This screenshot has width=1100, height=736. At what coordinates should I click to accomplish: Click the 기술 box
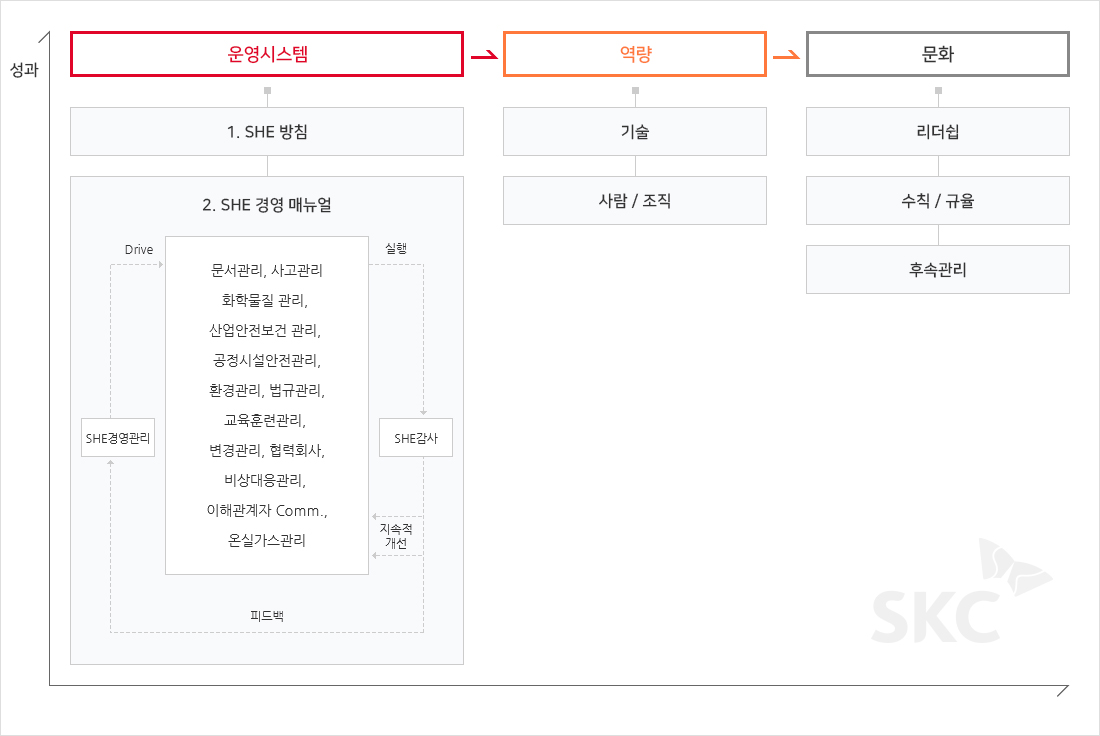(635, 131)
